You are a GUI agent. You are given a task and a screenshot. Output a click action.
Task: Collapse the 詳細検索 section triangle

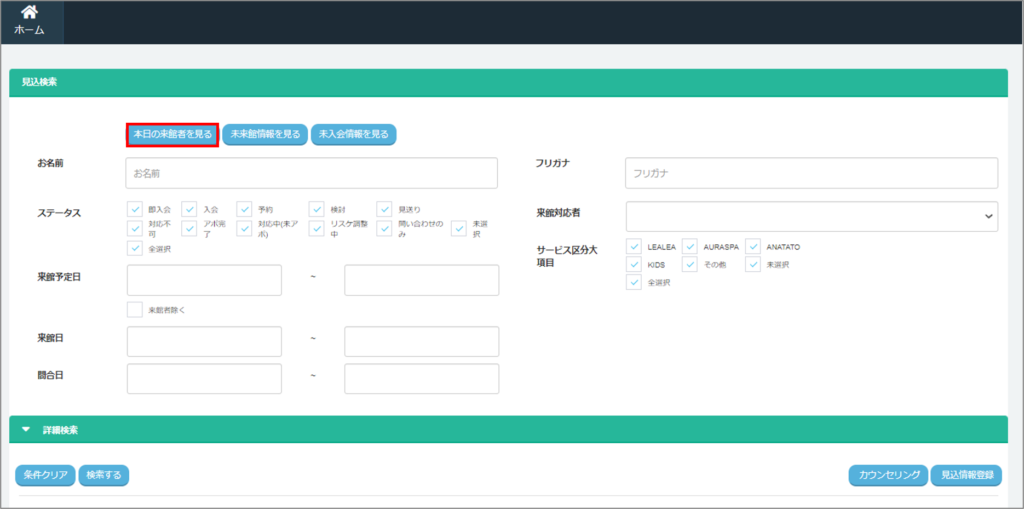(x=26, y=430)
